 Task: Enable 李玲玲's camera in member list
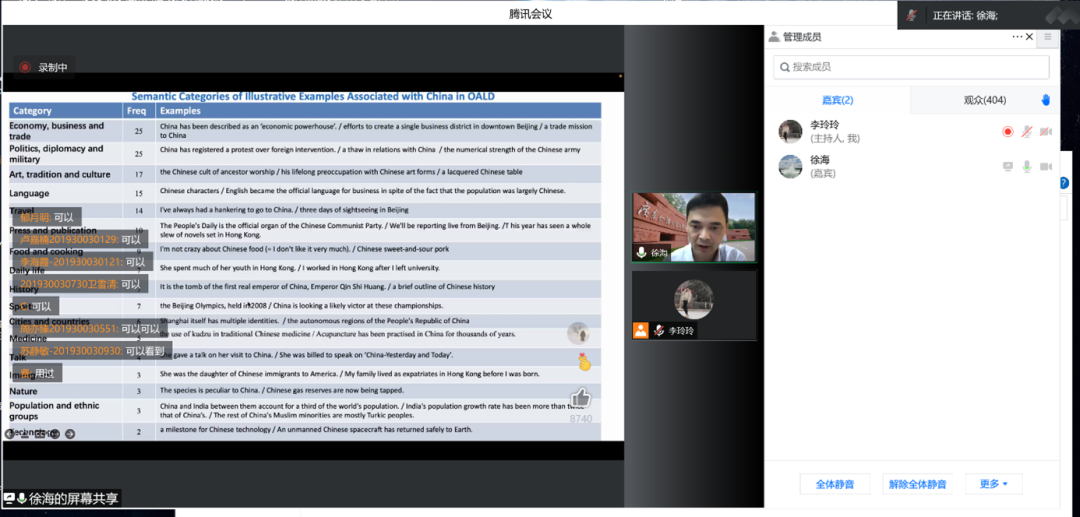[x=1045, y=132]
